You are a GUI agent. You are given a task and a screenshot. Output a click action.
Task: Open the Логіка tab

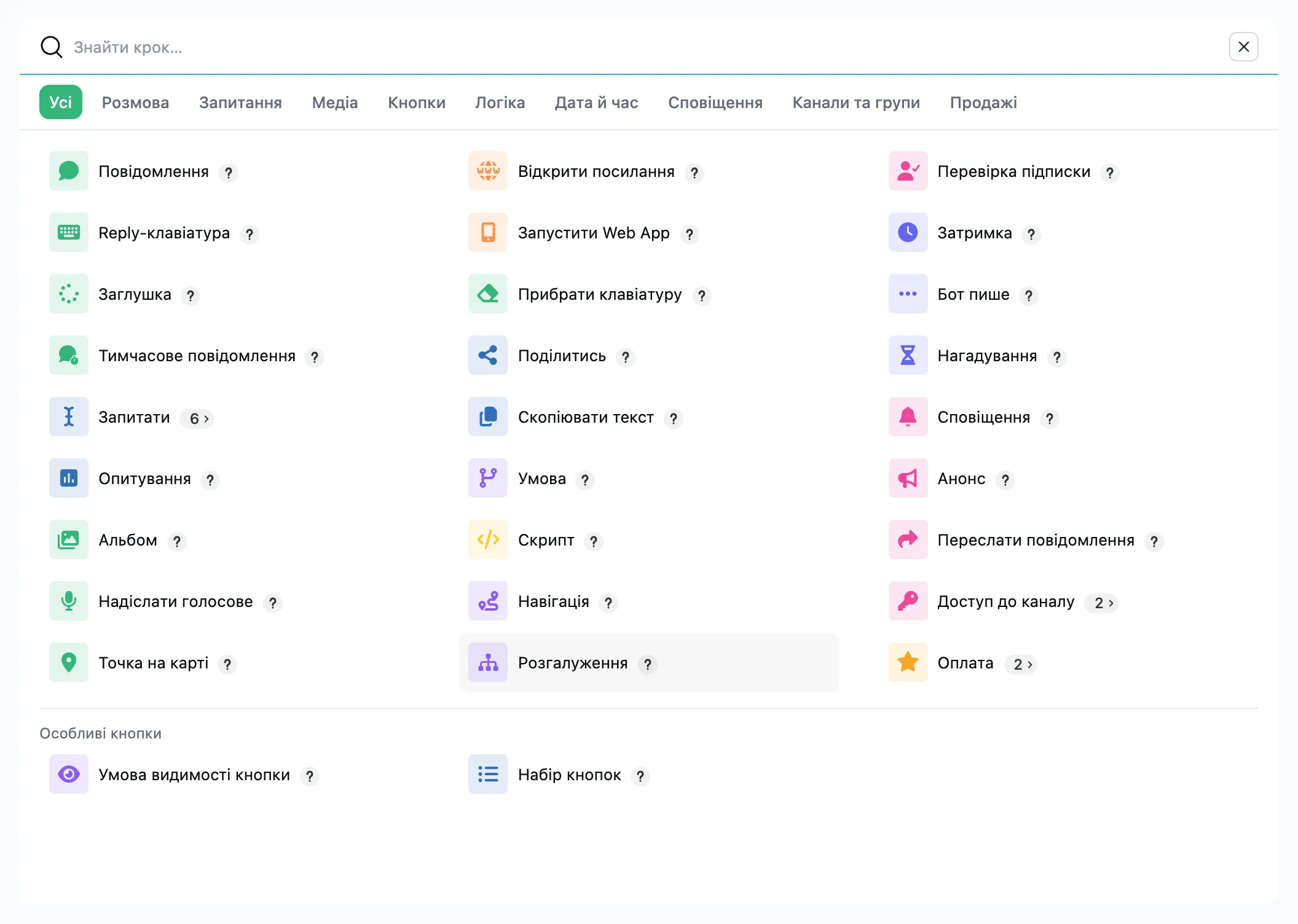click(x=500, y=103)
